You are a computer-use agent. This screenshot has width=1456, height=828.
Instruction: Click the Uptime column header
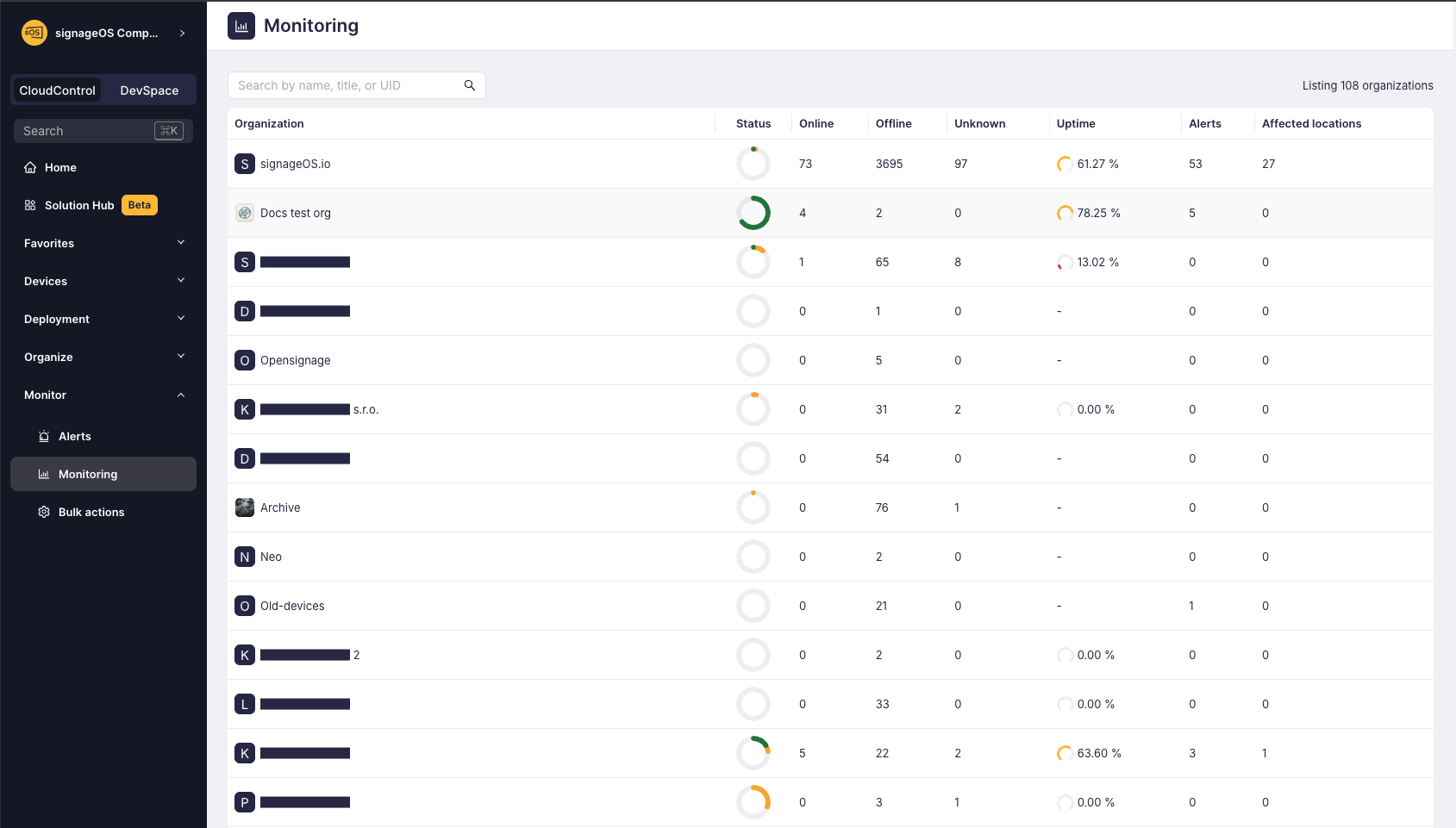[x=1076, y=123]
